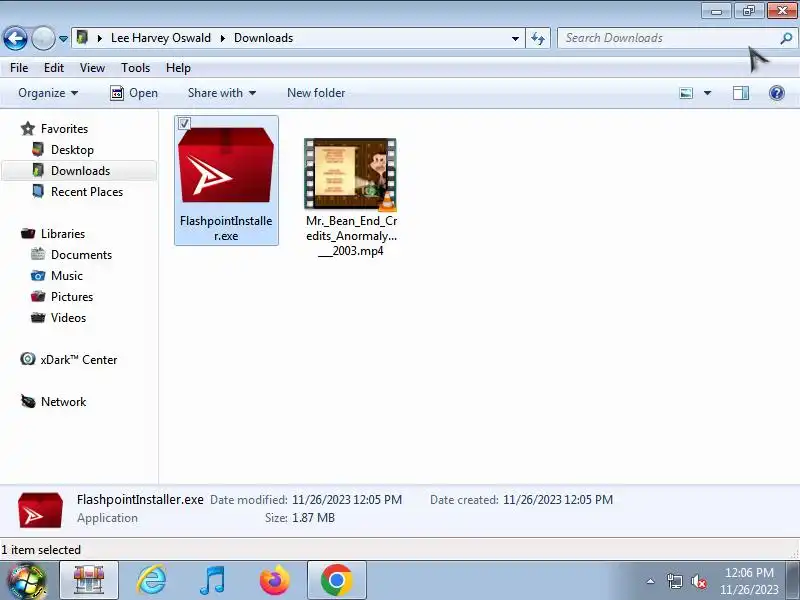The height and width of the screenshot is (600, 800).
Task: Click the folder icon in address bar
Action: (82, 37)
